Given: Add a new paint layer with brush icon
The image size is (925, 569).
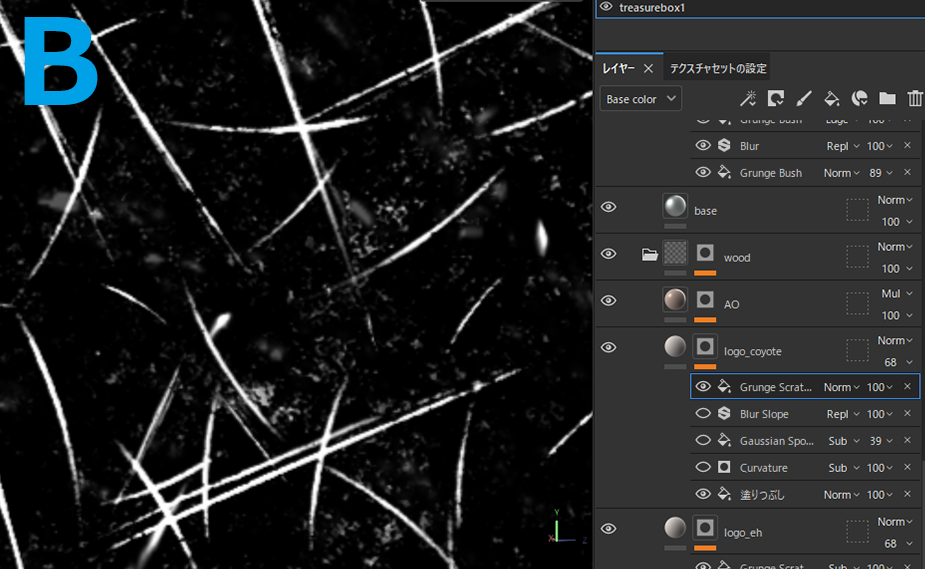Looking at the screenshot, I should [803, 98].
